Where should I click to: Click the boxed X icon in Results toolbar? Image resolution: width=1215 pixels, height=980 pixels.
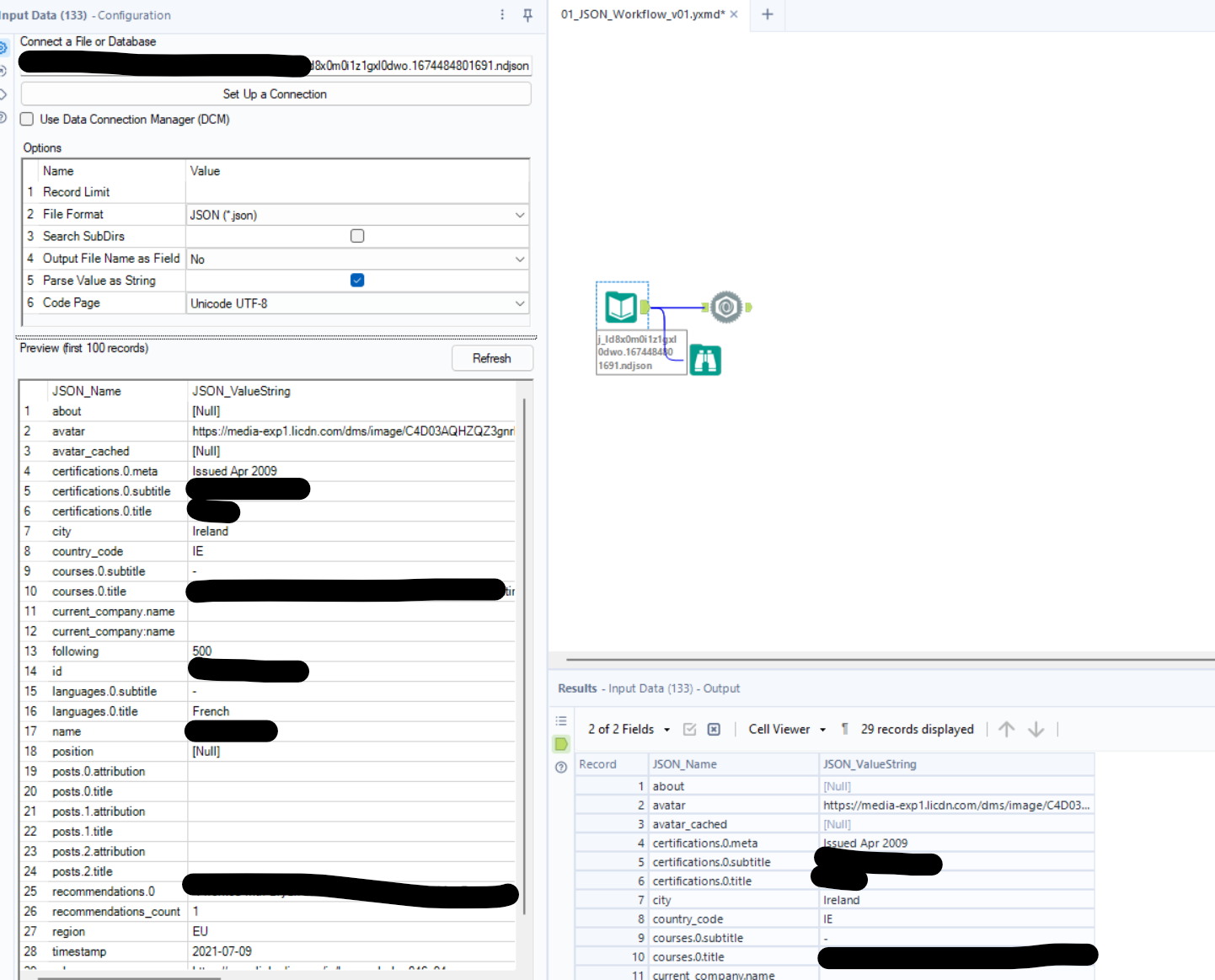point(714,730)
